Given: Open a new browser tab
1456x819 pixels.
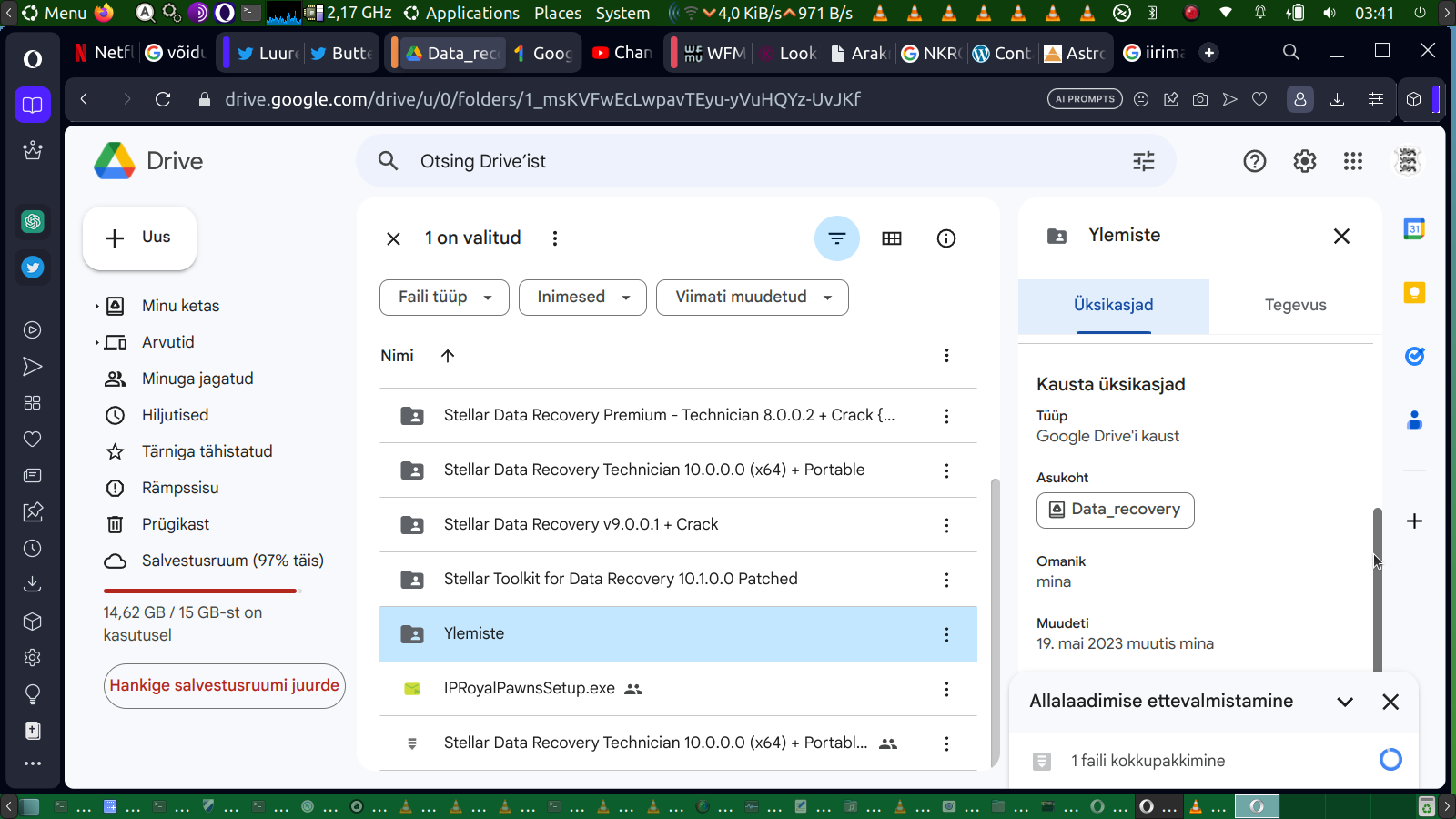Looking at the screenshot, I should 1209,53.
